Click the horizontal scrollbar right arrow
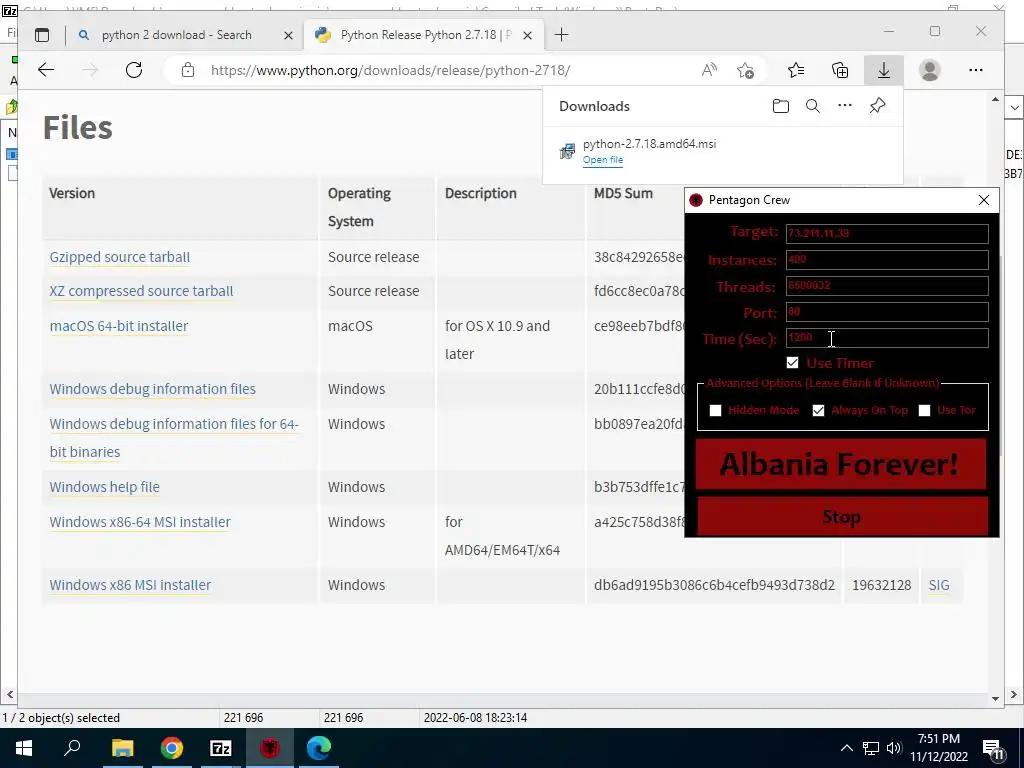This screenshot has height=768, width=1024. pos(1014,694)
